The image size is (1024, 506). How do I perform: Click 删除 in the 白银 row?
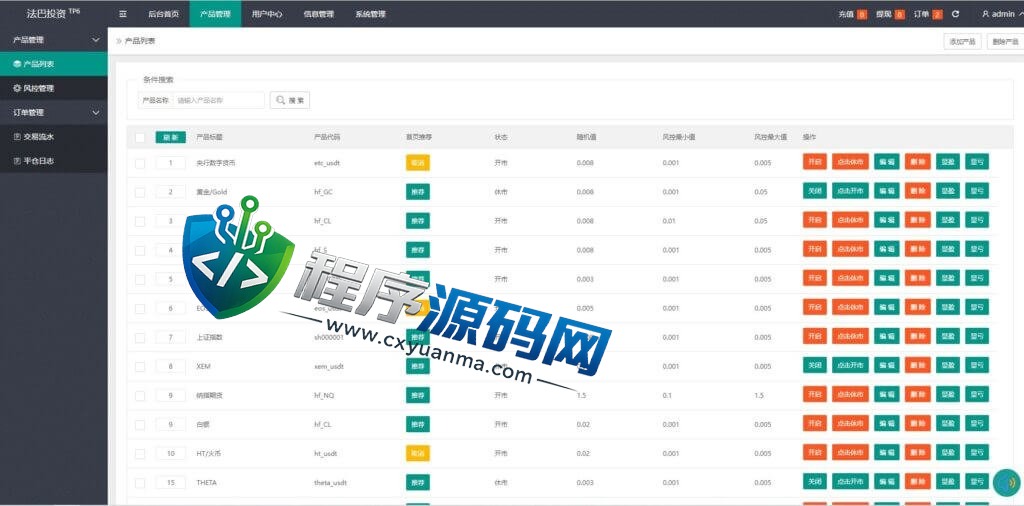[918, 423]
